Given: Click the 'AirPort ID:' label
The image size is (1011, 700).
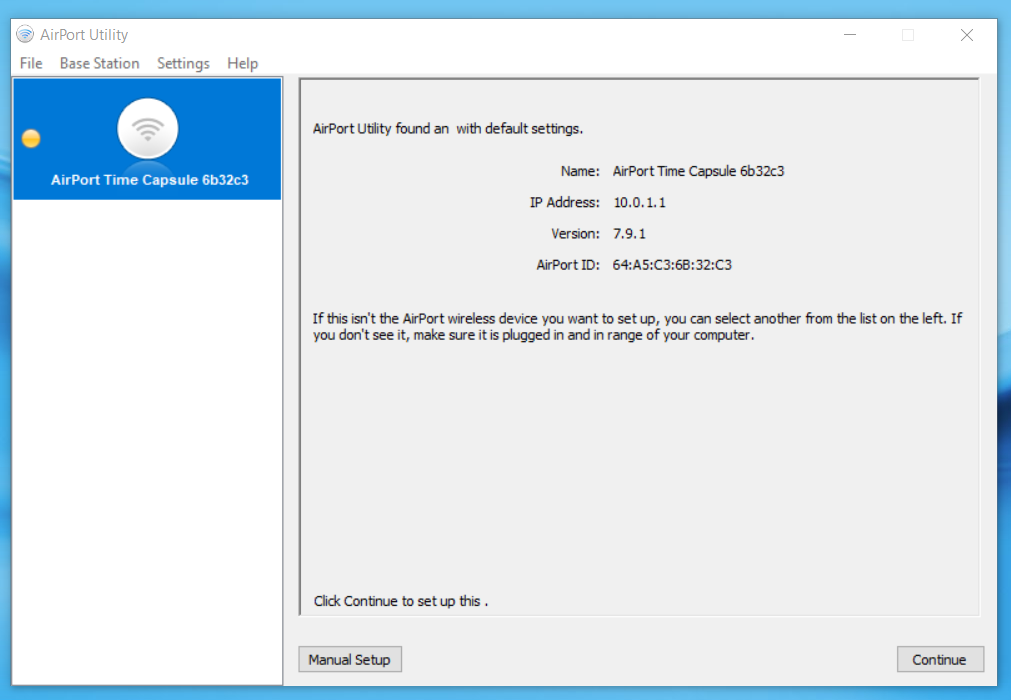Looking at the screenshot, I should coord(568,265).
